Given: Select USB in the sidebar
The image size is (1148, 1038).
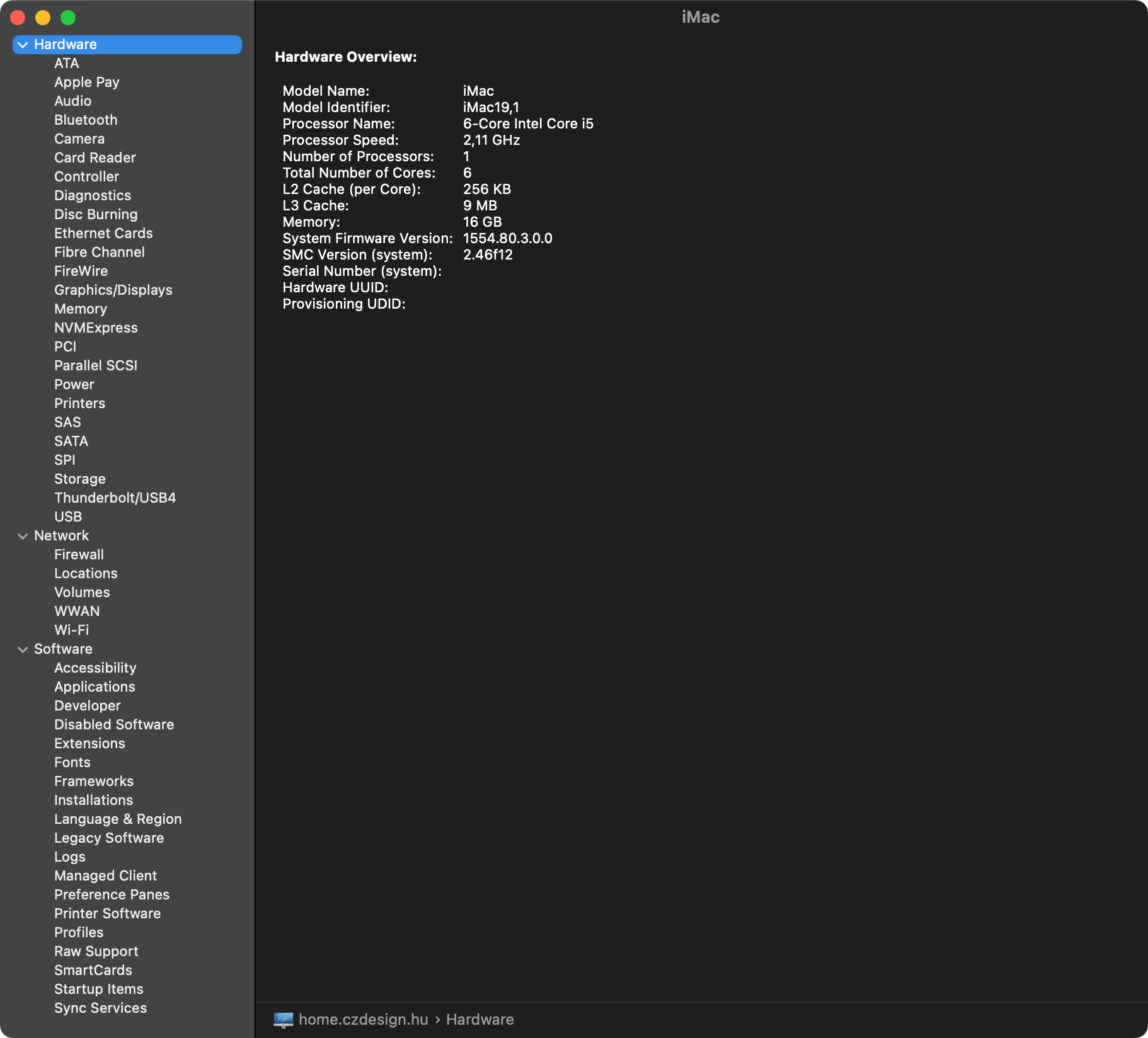Looking at the screenshot, I should tap(68, 517).
